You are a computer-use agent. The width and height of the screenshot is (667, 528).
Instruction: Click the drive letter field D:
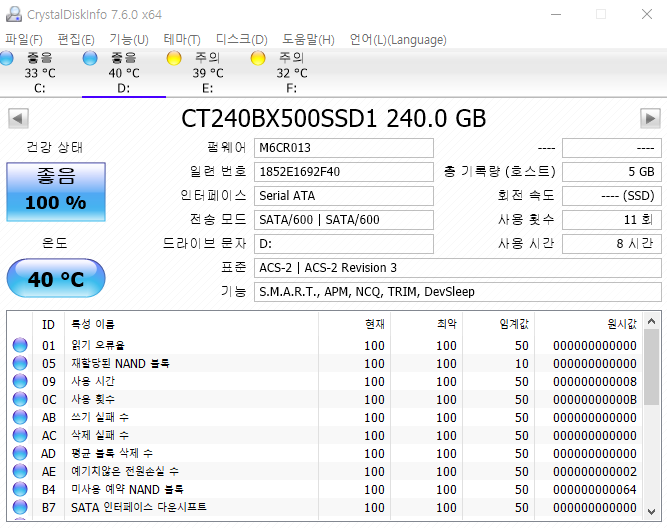pos(344,244)
